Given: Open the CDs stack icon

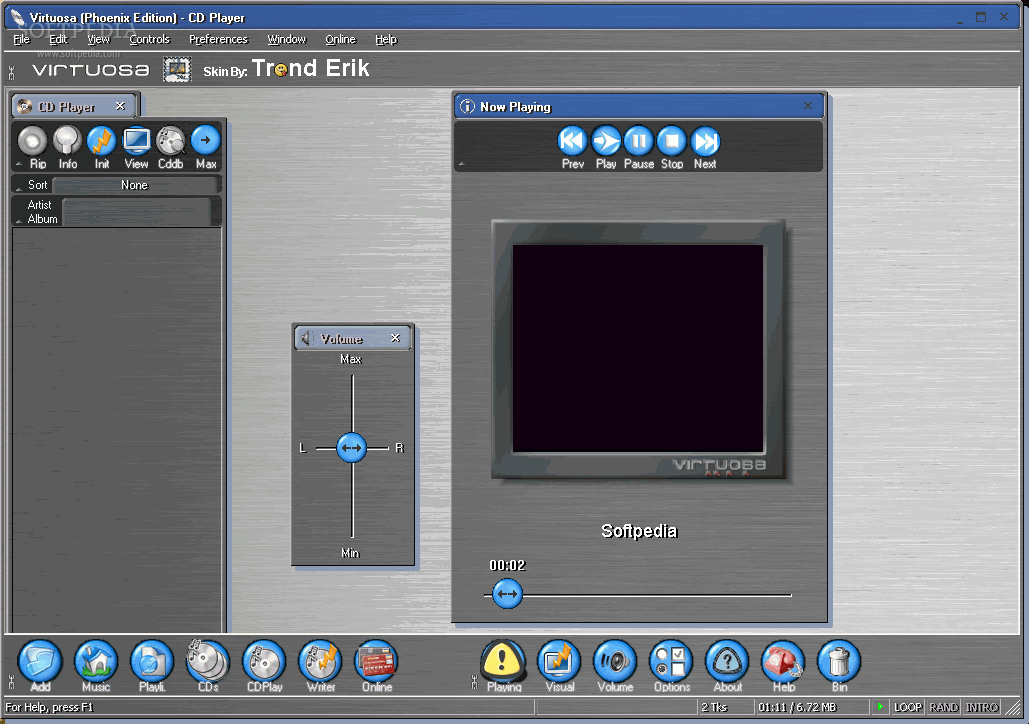Looking at the screenshot, I should point(208,662).
